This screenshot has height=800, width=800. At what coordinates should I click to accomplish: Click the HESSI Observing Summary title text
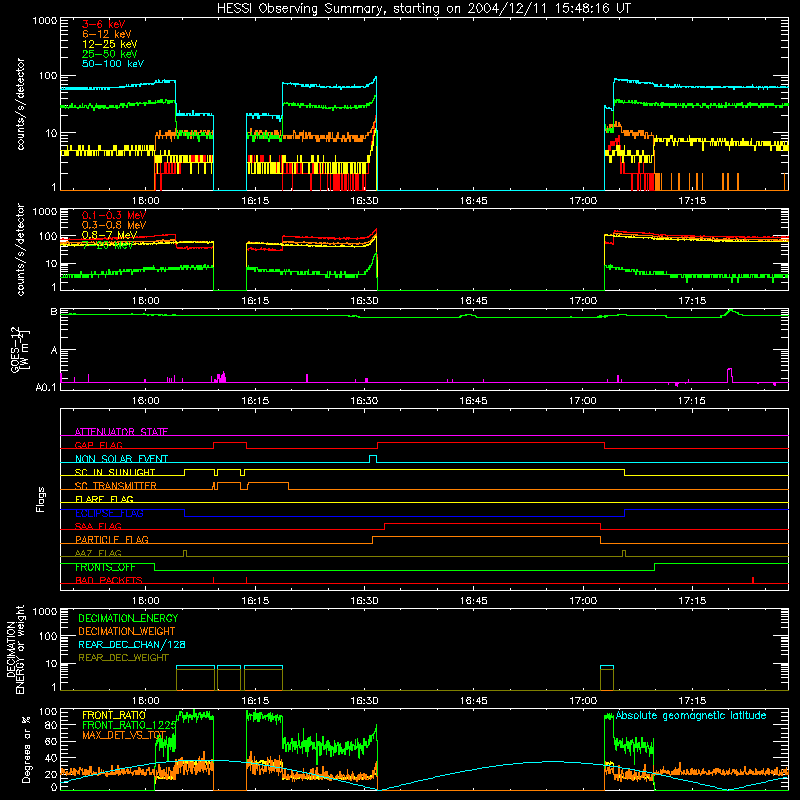click(x=424, y=9)
